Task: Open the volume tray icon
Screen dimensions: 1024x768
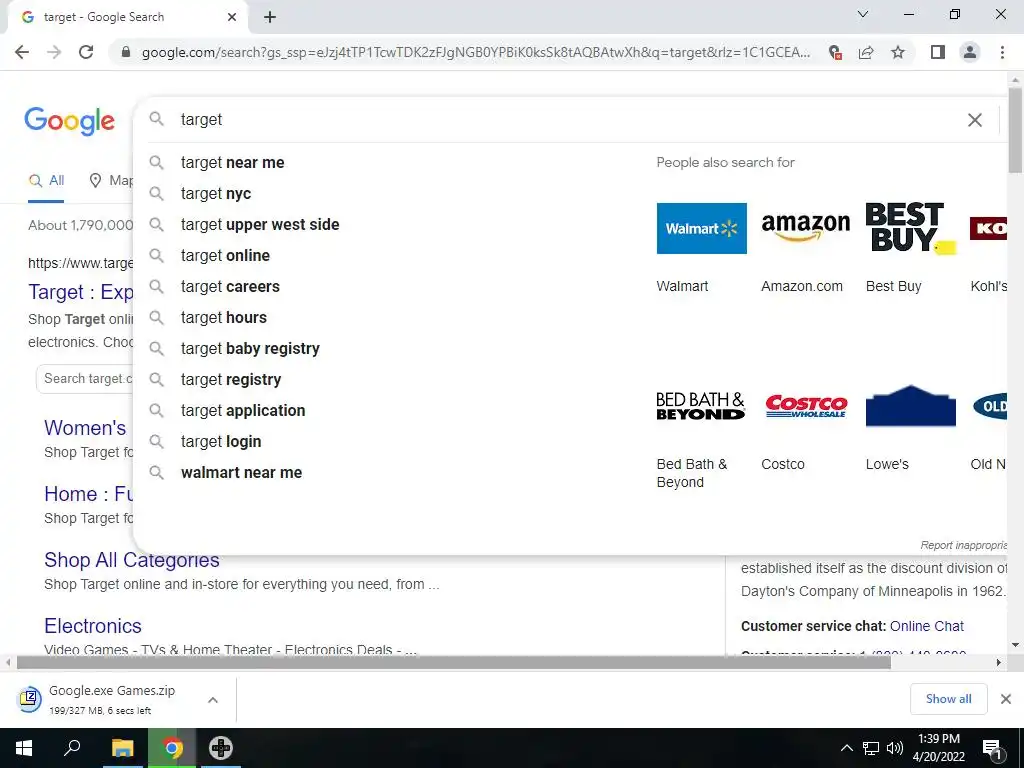Action: tap(895, 748)
